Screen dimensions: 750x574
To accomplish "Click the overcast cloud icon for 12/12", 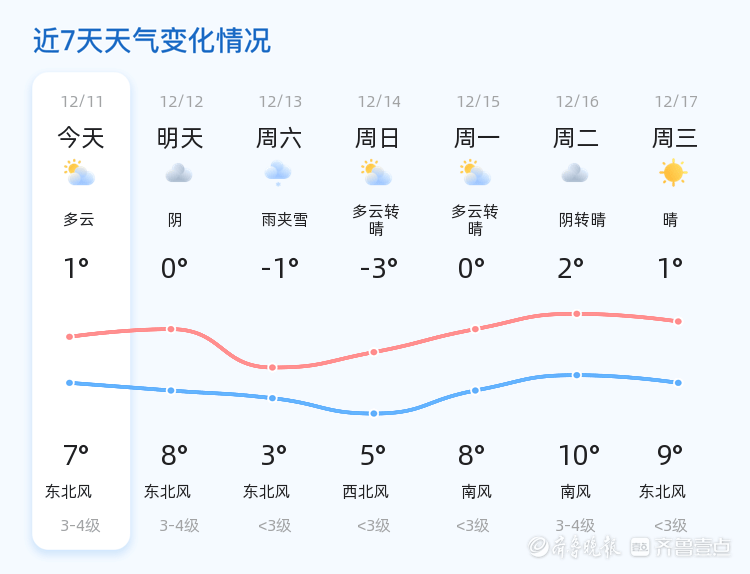I will [x=179, y=173].
